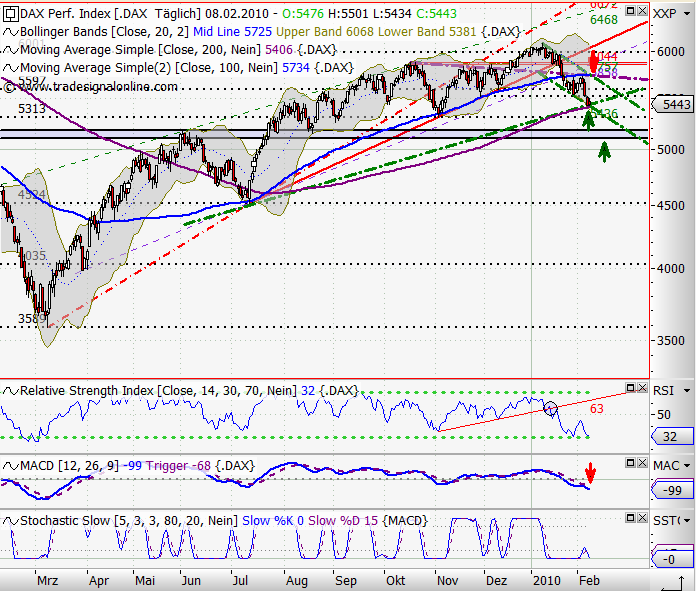This screenshot has width=696, height=591.
Task: Click the Moving Average Simple(2) wave icon
Action: pos(10,68)
